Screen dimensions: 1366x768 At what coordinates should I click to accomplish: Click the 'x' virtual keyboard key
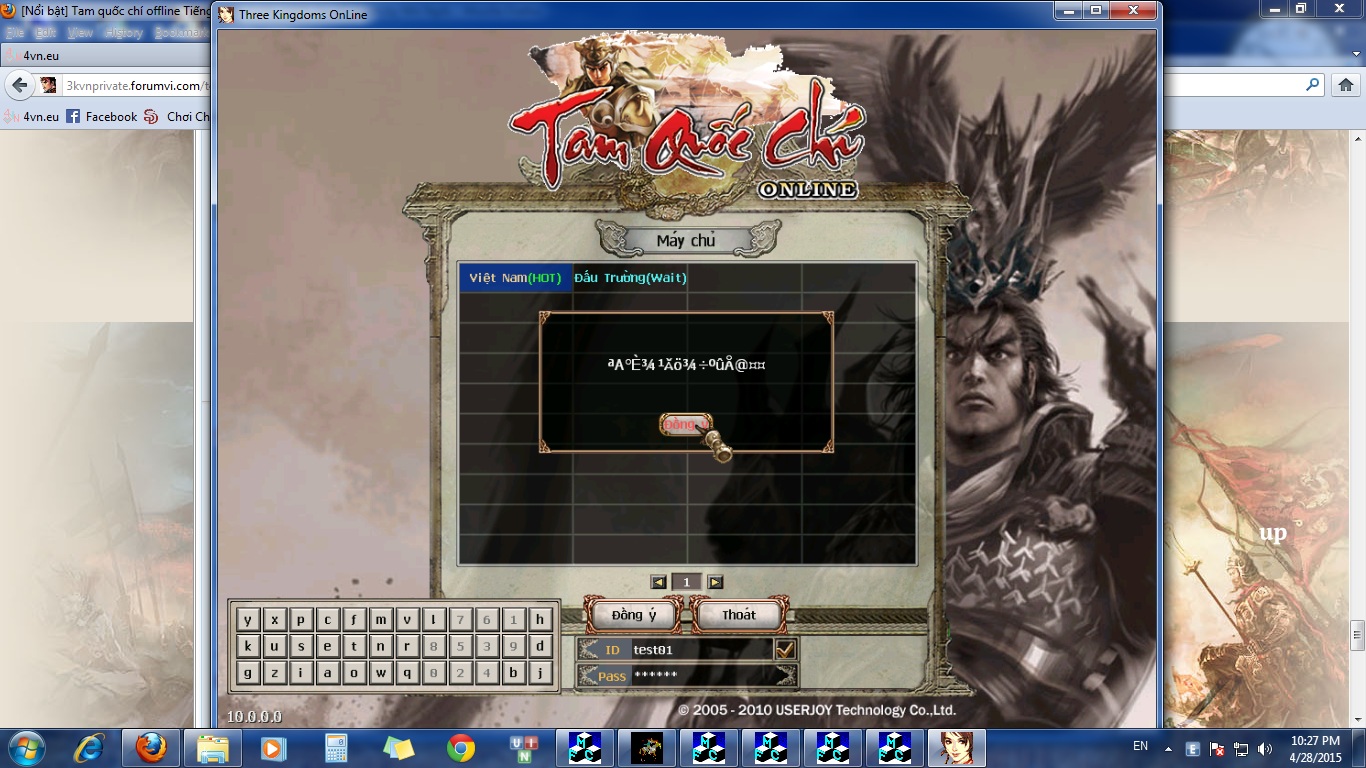point(274,619)
